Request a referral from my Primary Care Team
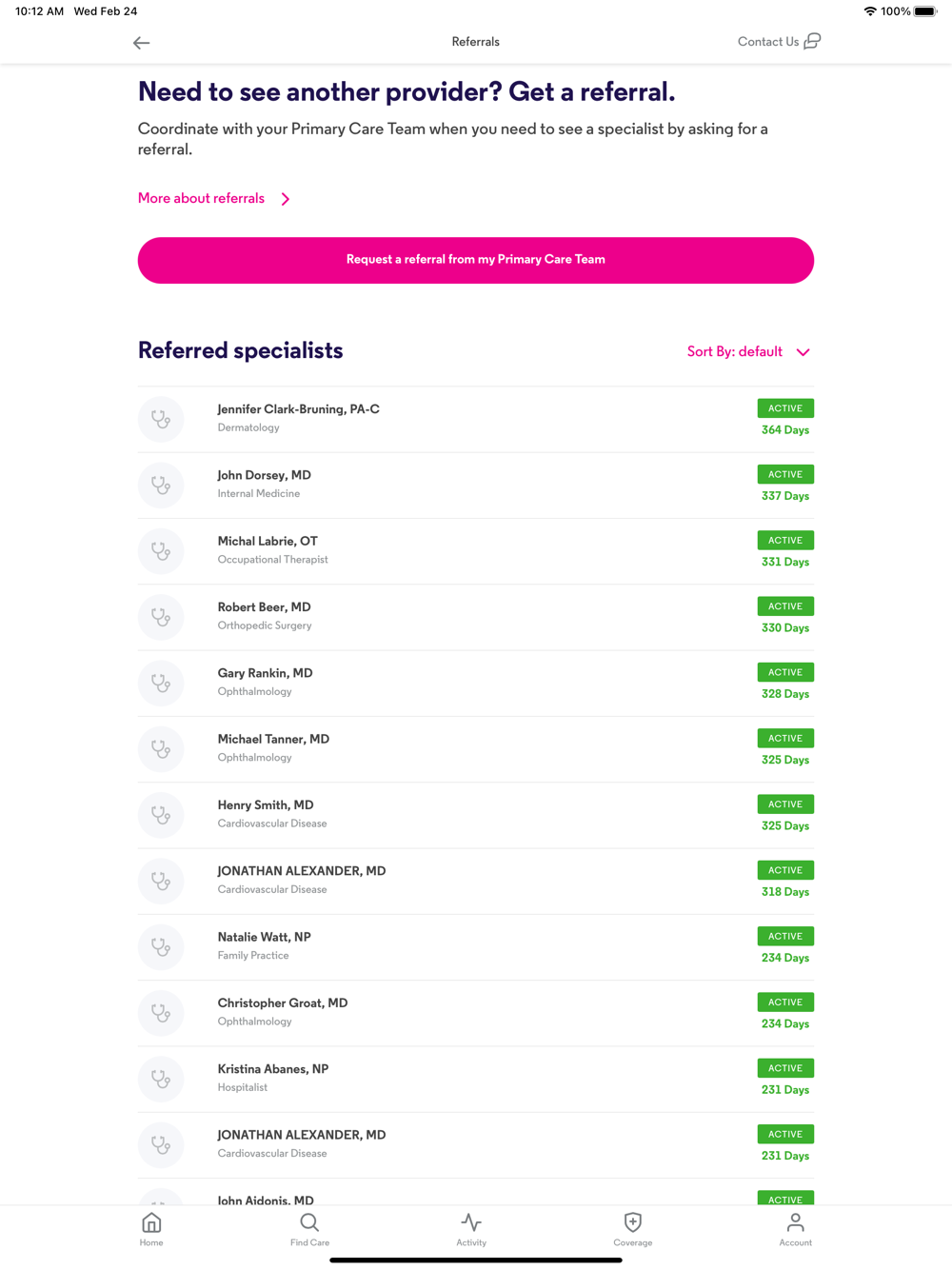 coord(476,260)
